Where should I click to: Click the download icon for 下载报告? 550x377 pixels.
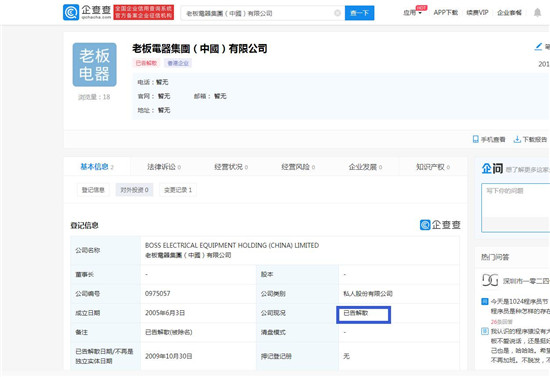[517, 139]
